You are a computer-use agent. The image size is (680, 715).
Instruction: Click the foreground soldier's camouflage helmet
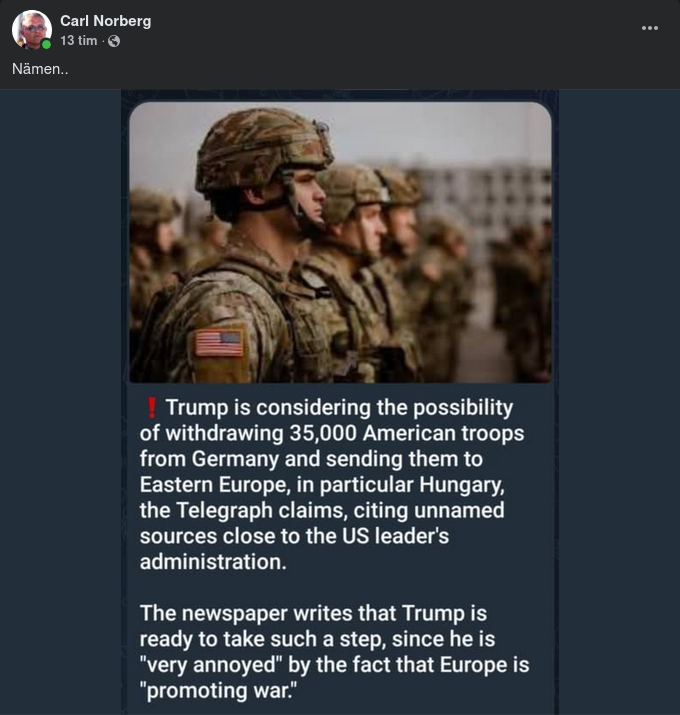point(260,148)
